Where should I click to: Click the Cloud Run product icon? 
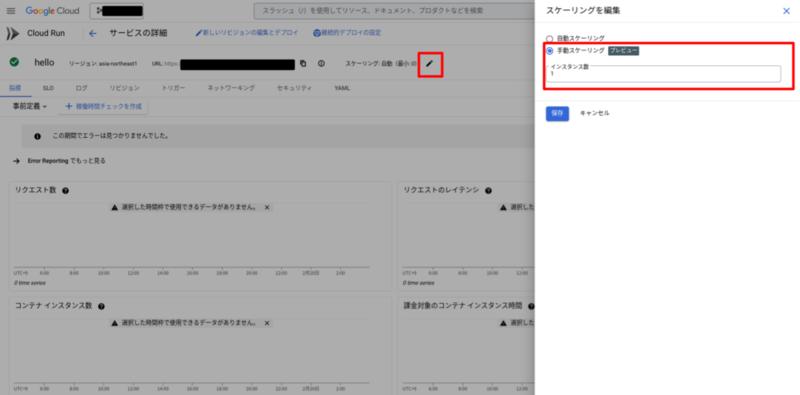point(12,34)
